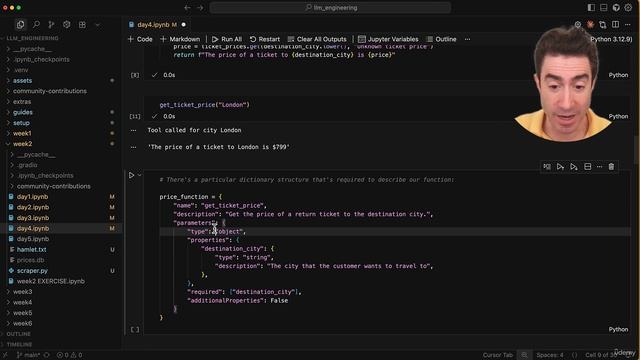Image resolution: width=640 pixels, height=360 pixels.
Task: Delete the price_function cell with trash icon
Action: (x=611, y=167)
